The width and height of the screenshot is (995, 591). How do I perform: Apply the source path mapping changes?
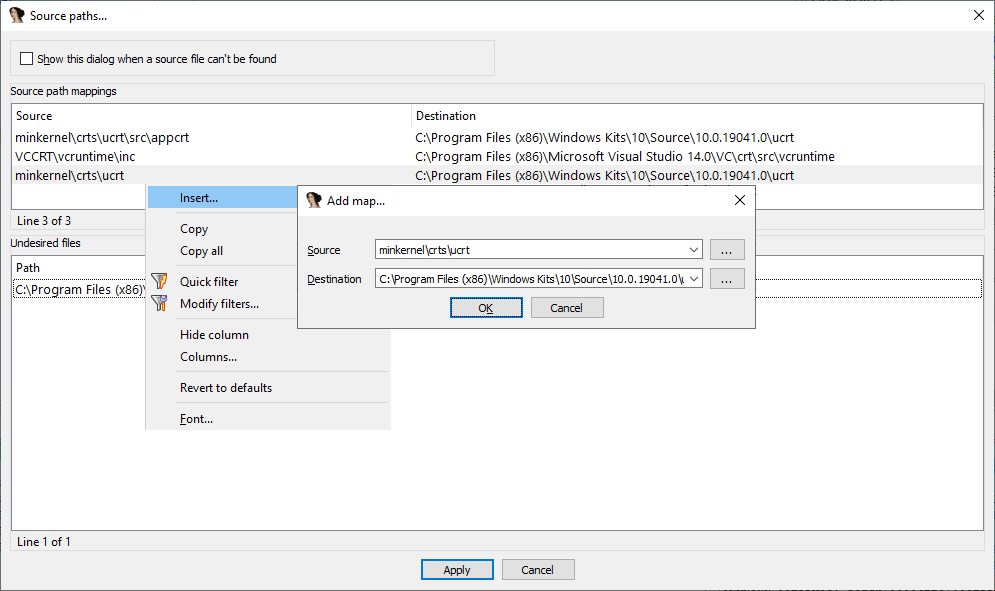click(457, 569)
